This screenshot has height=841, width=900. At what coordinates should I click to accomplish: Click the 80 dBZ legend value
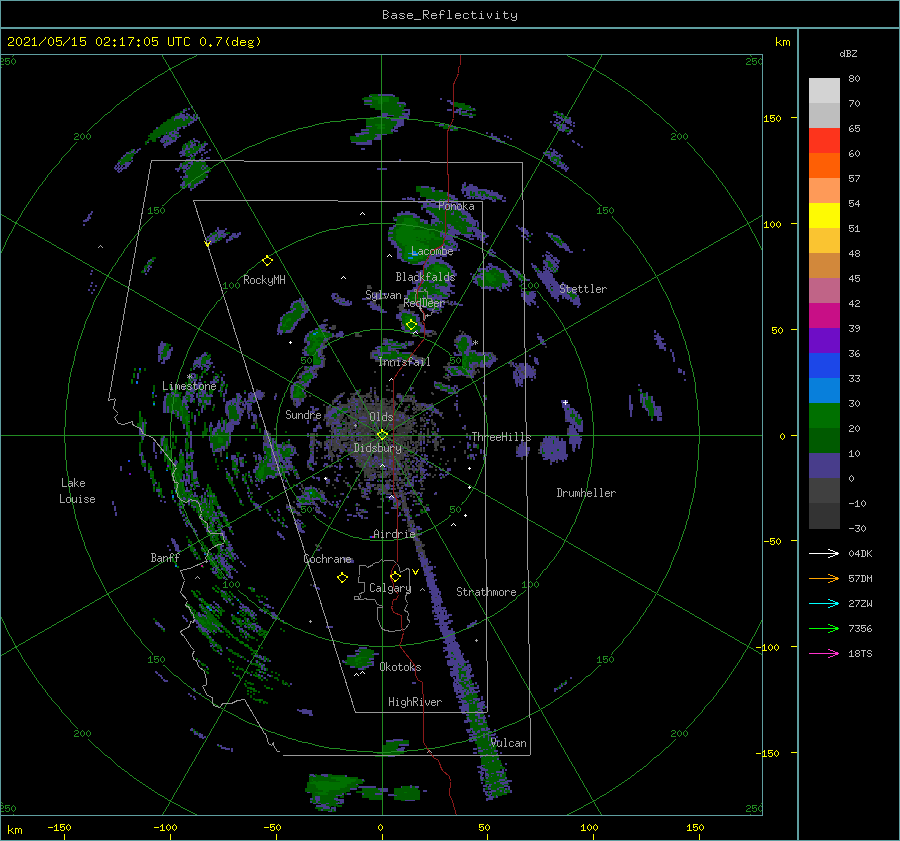click(854, 79)
